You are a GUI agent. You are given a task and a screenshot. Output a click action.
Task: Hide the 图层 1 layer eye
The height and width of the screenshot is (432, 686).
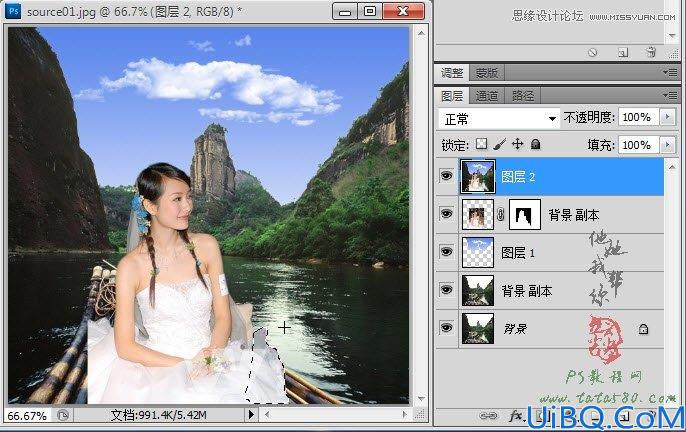pos(446,252)
